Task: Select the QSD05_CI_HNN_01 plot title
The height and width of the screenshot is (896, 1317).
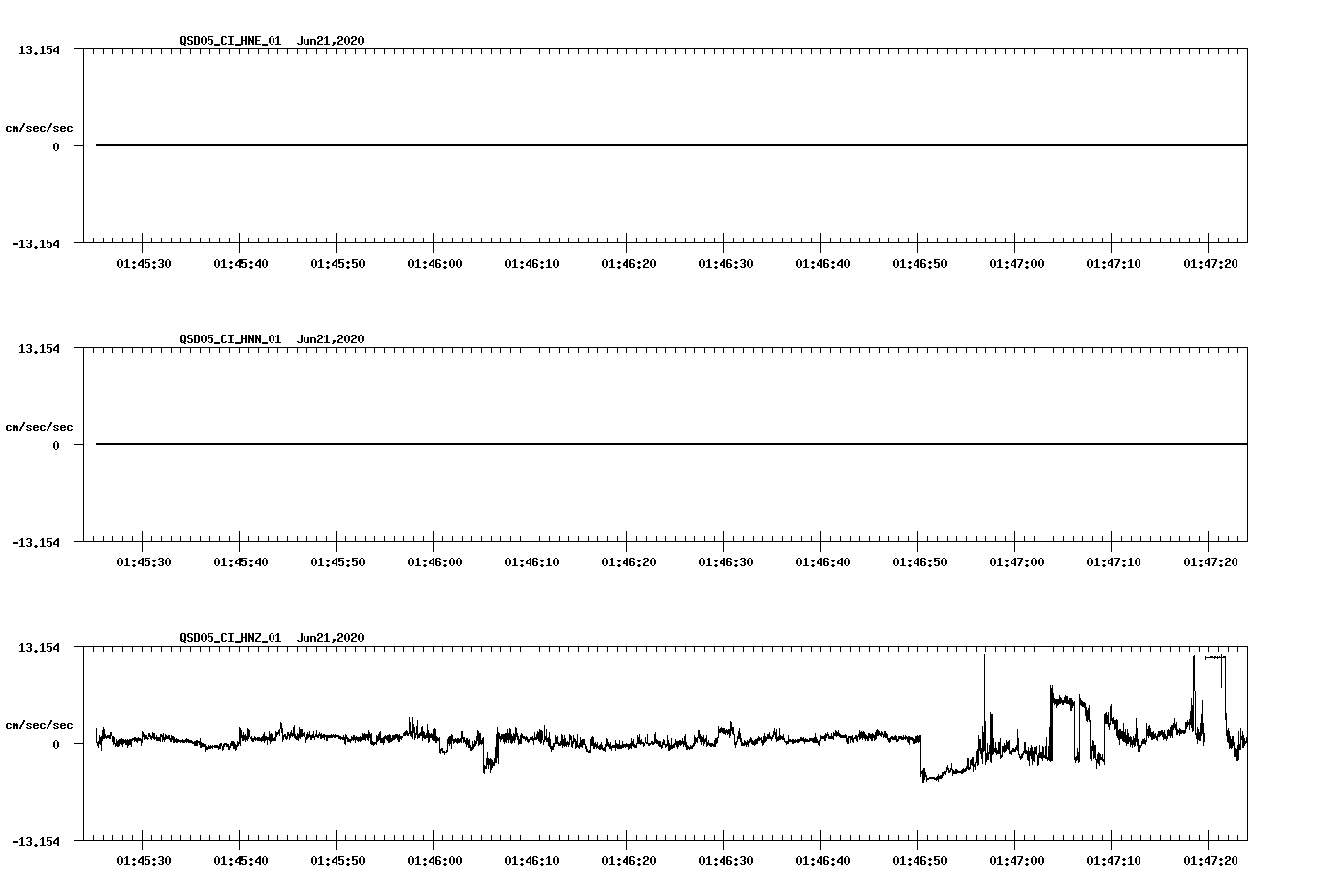Action: (231, 339)
